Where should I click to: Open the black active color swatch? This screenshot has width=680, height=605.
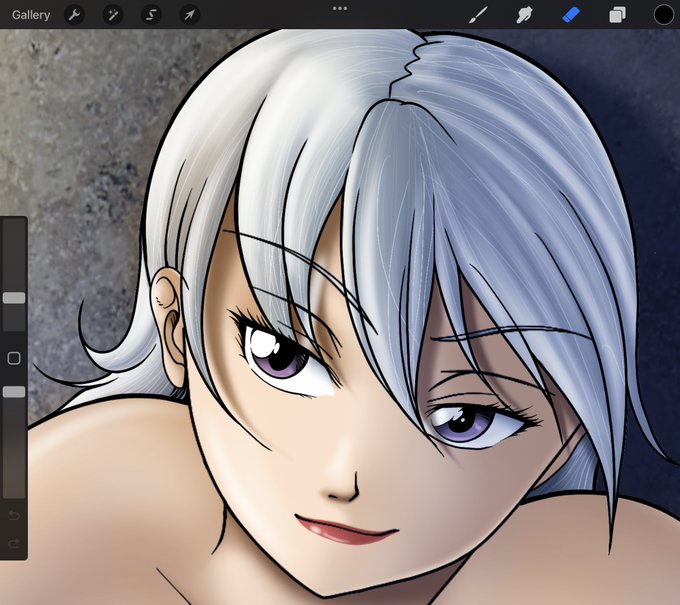tap(664, 15)
